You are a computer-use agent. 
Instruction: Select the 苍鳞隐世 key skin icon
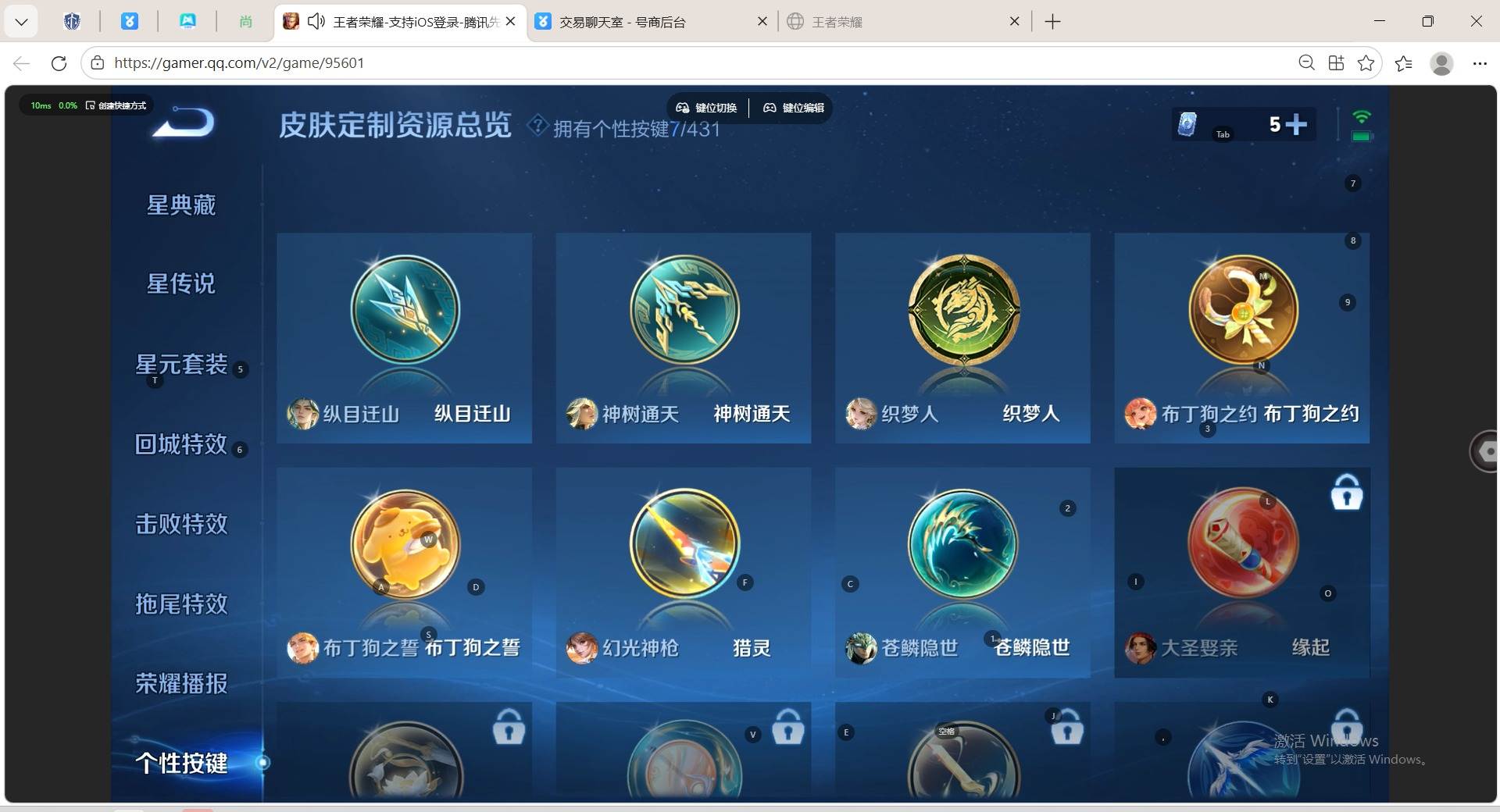pos(963,544)
